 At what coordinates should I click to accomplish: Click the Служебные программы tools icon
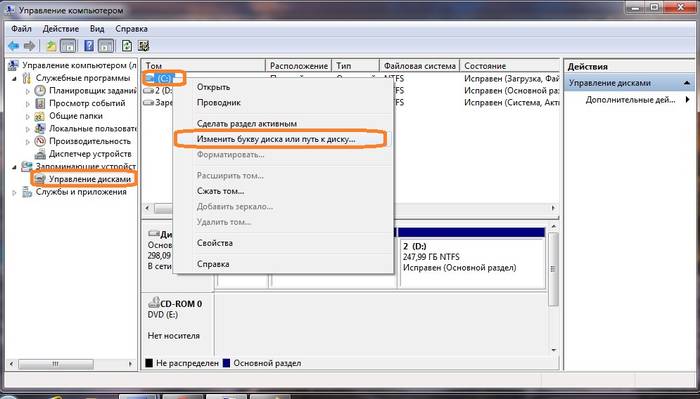coord(27,78)
